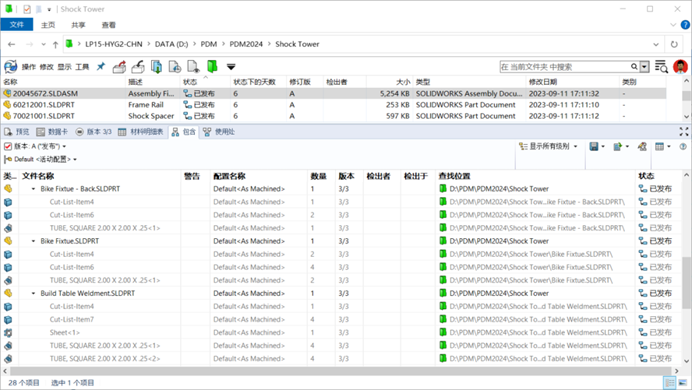Click the help question mark in contains toolbar
692x390 pixels.
(x=683, y=146)
